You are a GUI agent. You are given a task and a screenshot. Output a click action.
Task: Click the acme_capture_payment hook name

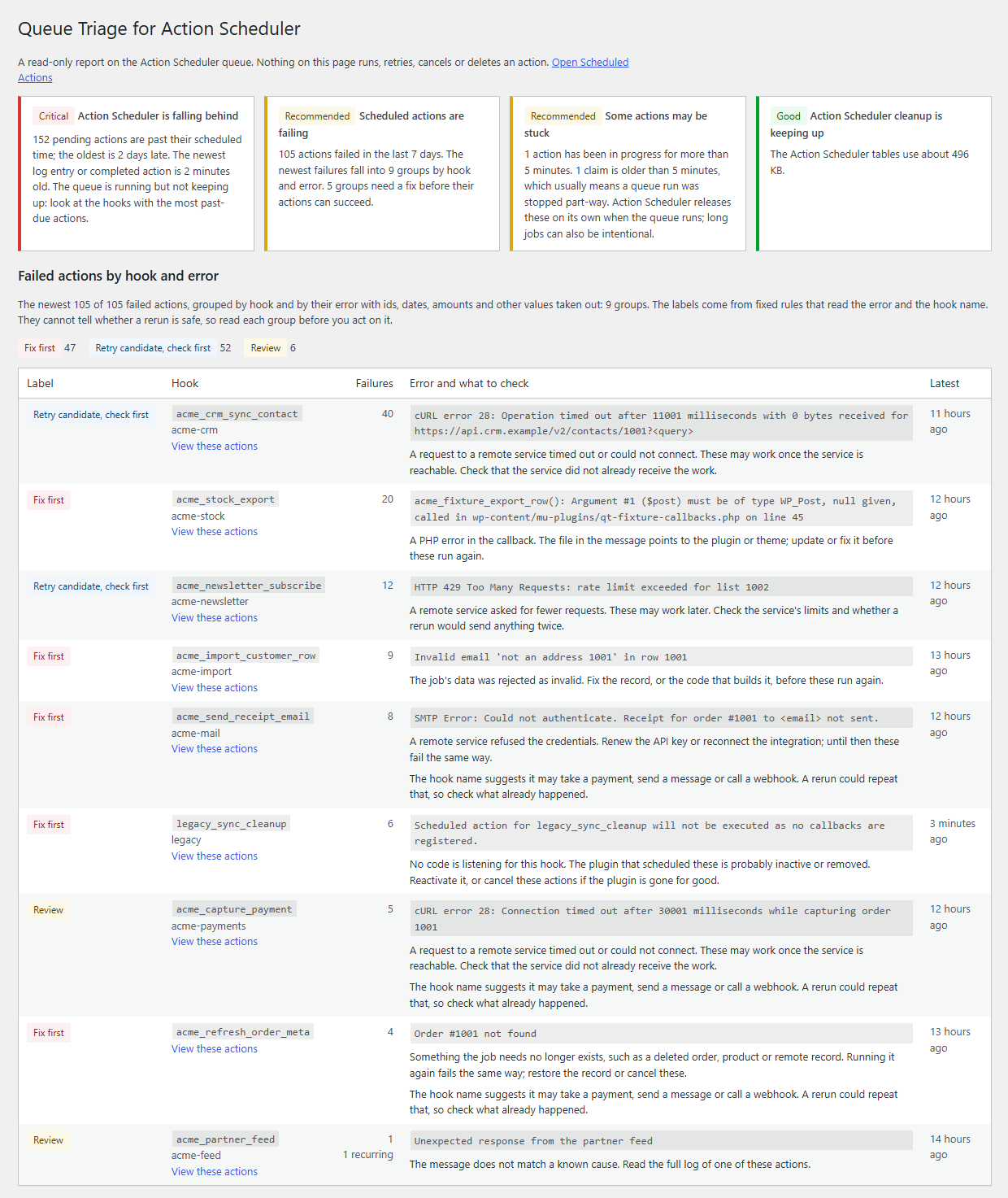coord(234,909)
